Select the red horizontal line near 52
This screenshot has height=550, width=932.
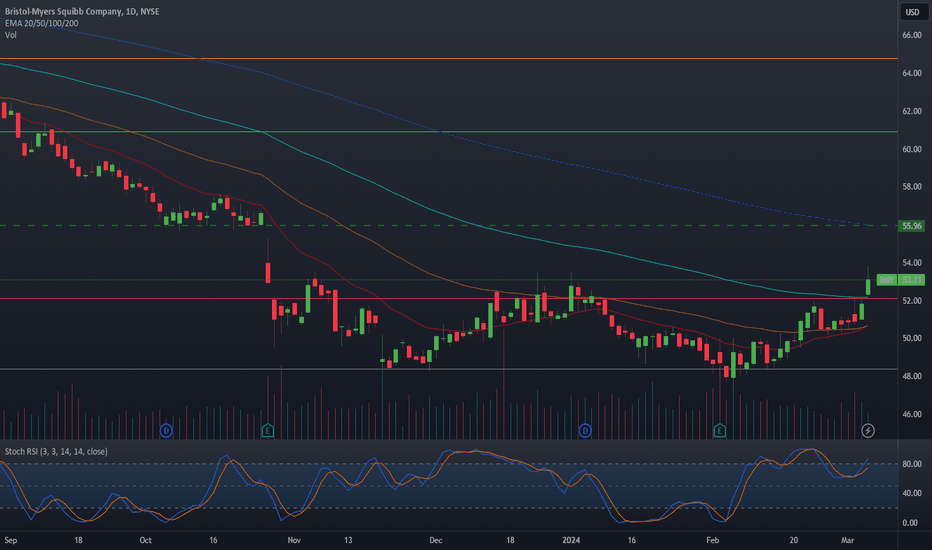[x=449, y=298]
